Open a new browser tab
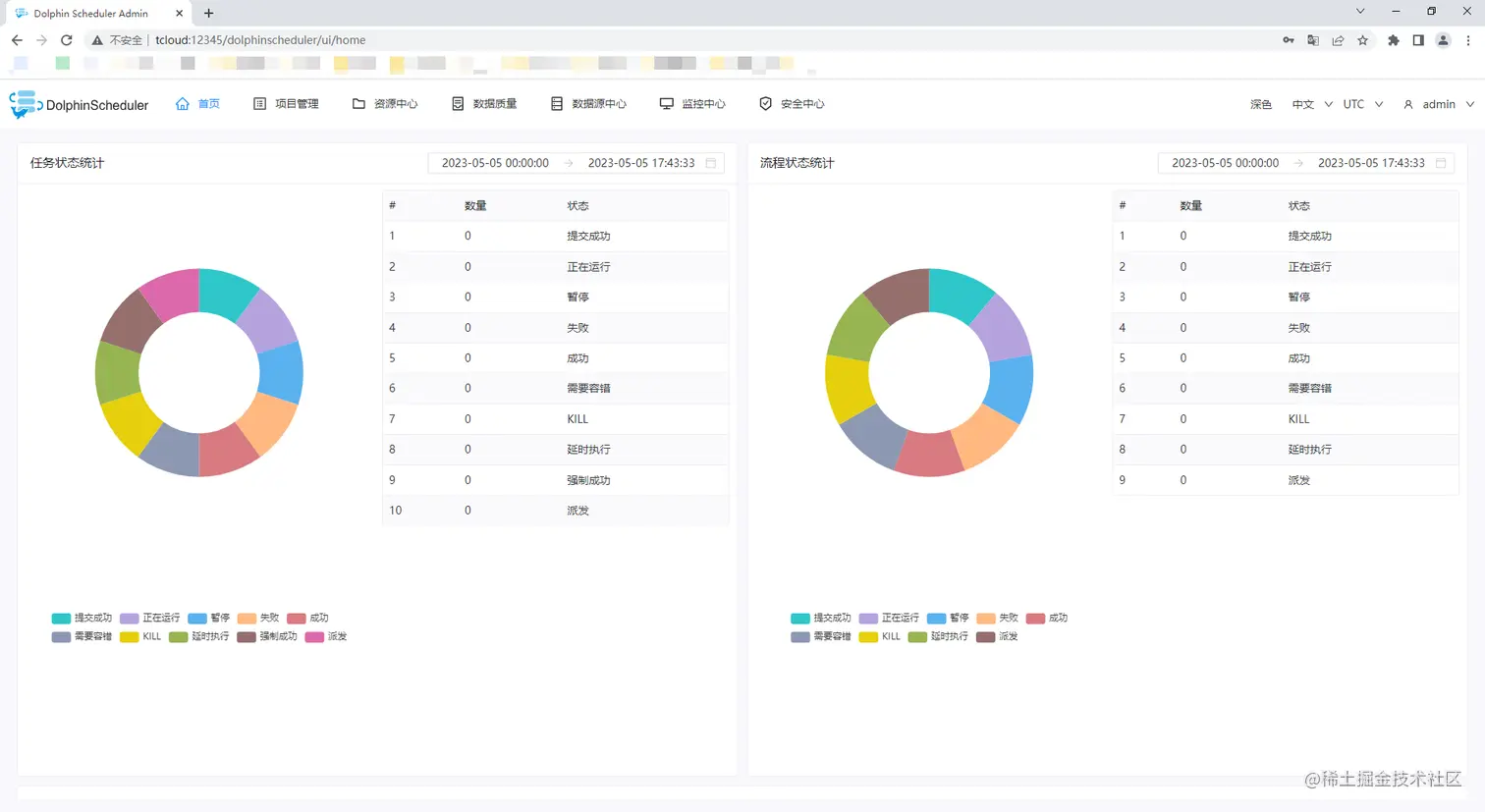 pyautogui.click(x=208, y=14)
